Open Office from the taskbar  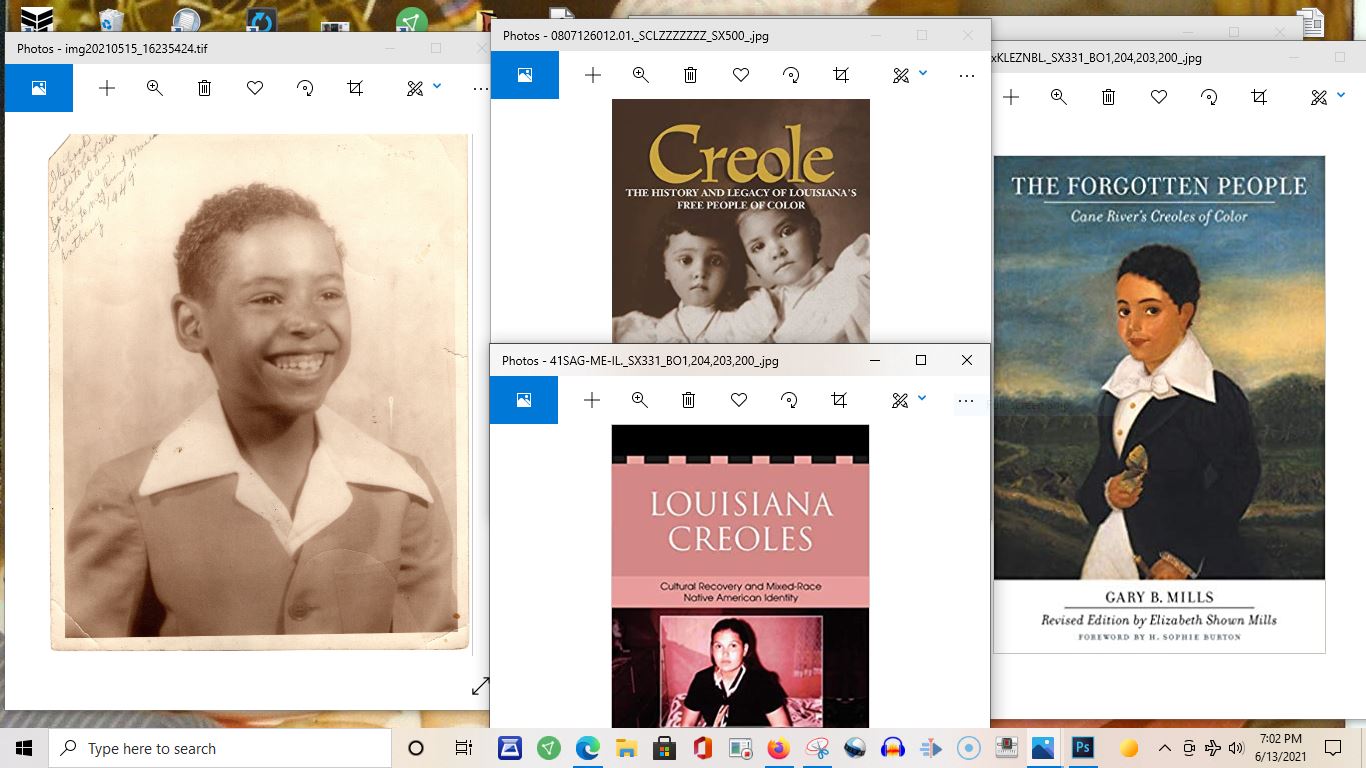click(x=702, y=748)
